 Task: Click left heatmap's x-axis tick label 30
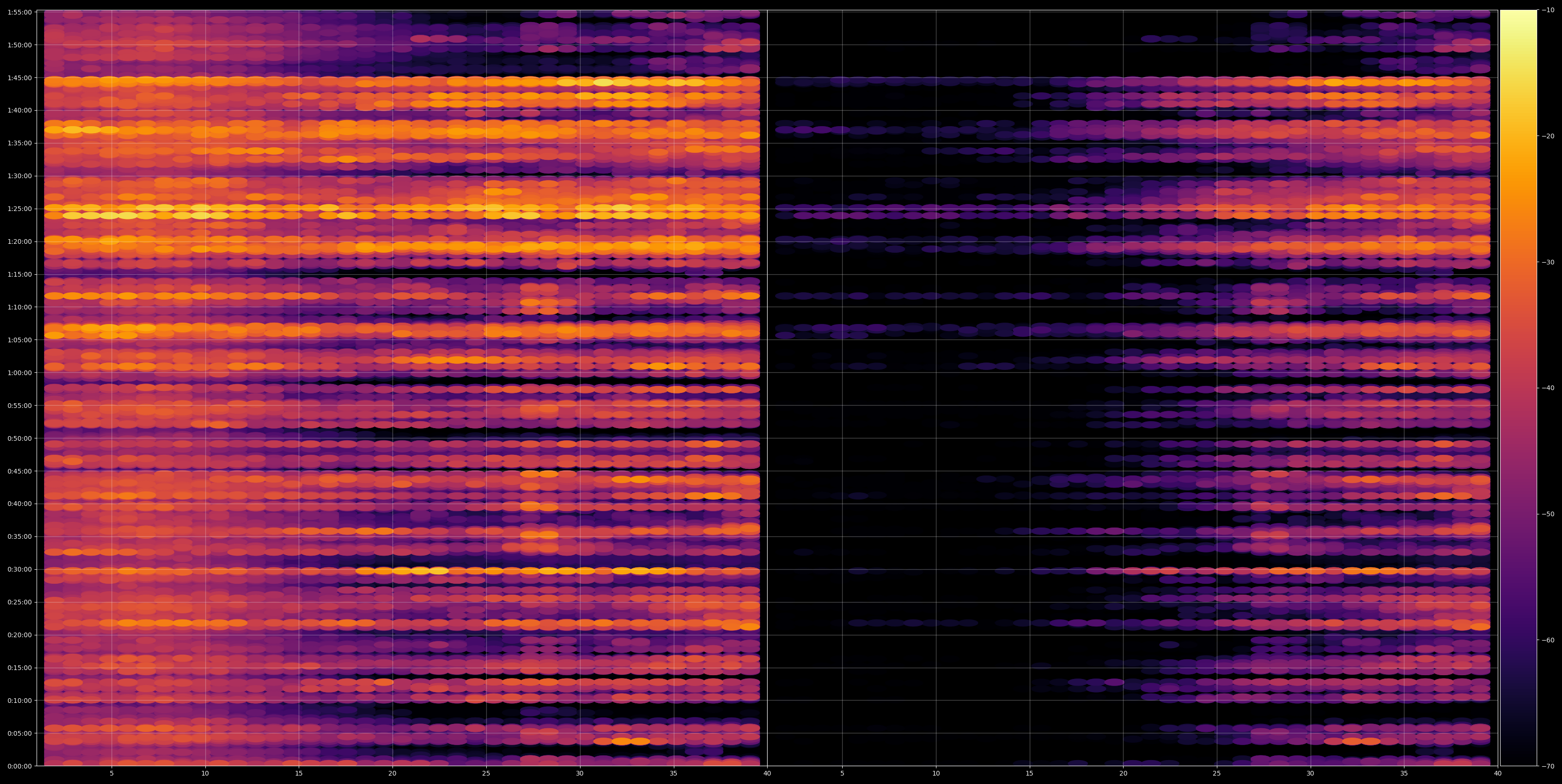(580, 773)
